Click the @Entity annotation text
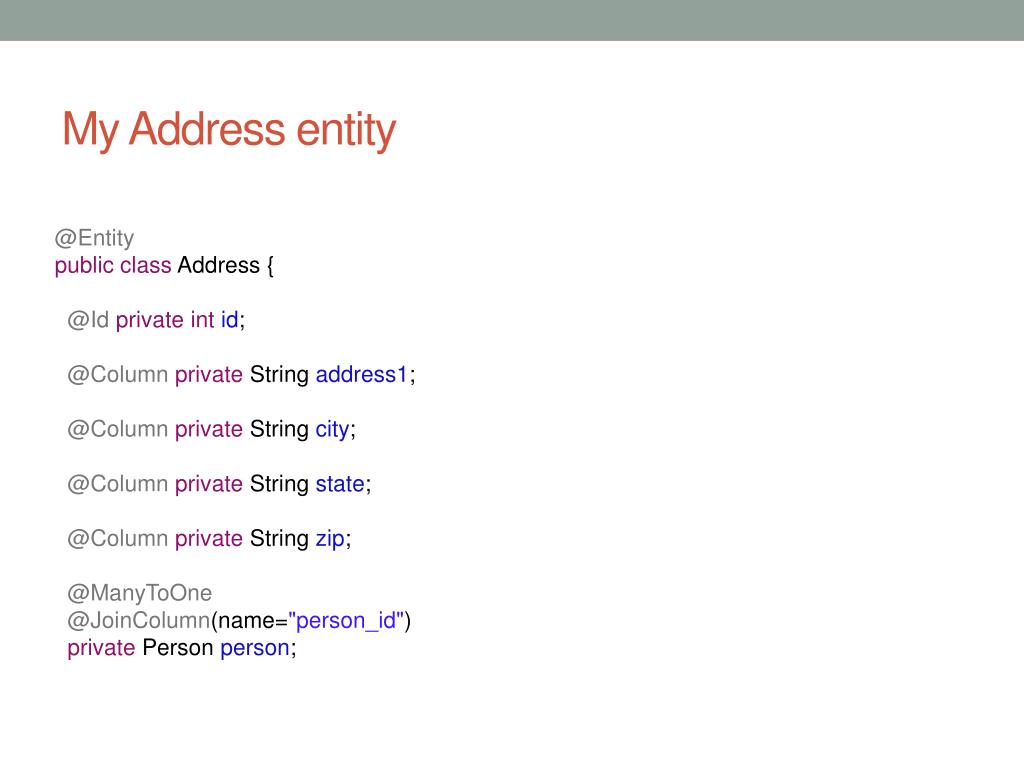The image size is (1024, 768). coord(94,238)
